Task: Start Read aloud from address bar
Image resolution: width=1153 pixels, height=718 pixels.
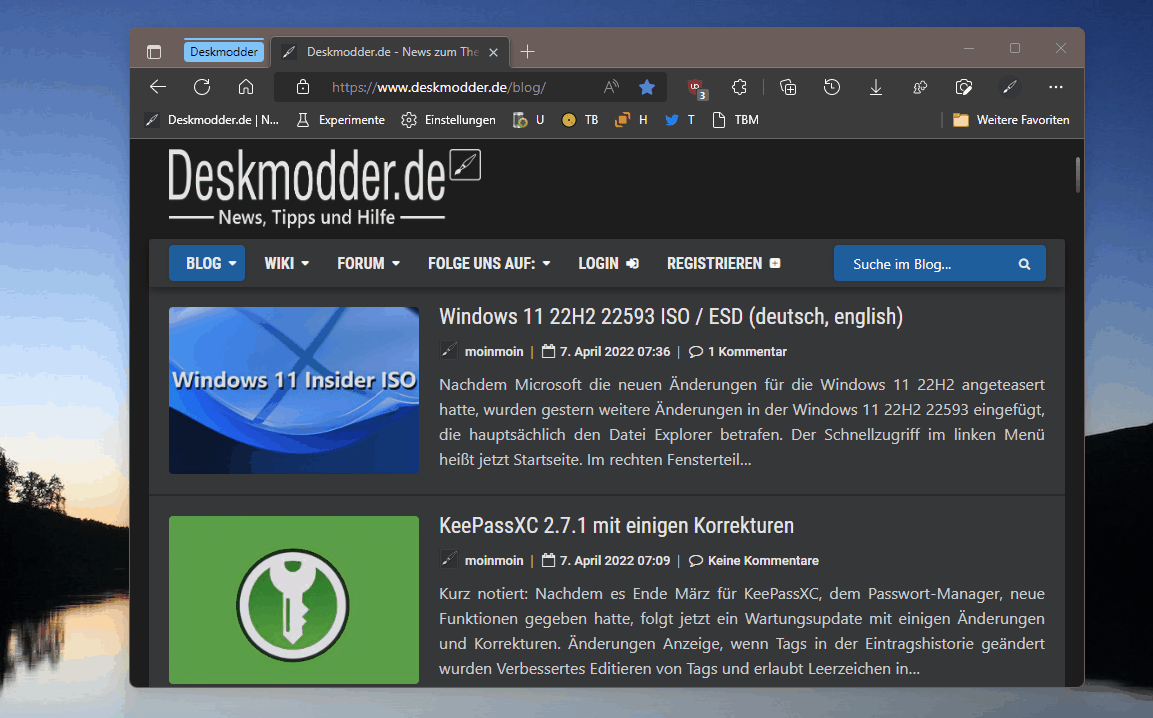Action: click(611, 87)
